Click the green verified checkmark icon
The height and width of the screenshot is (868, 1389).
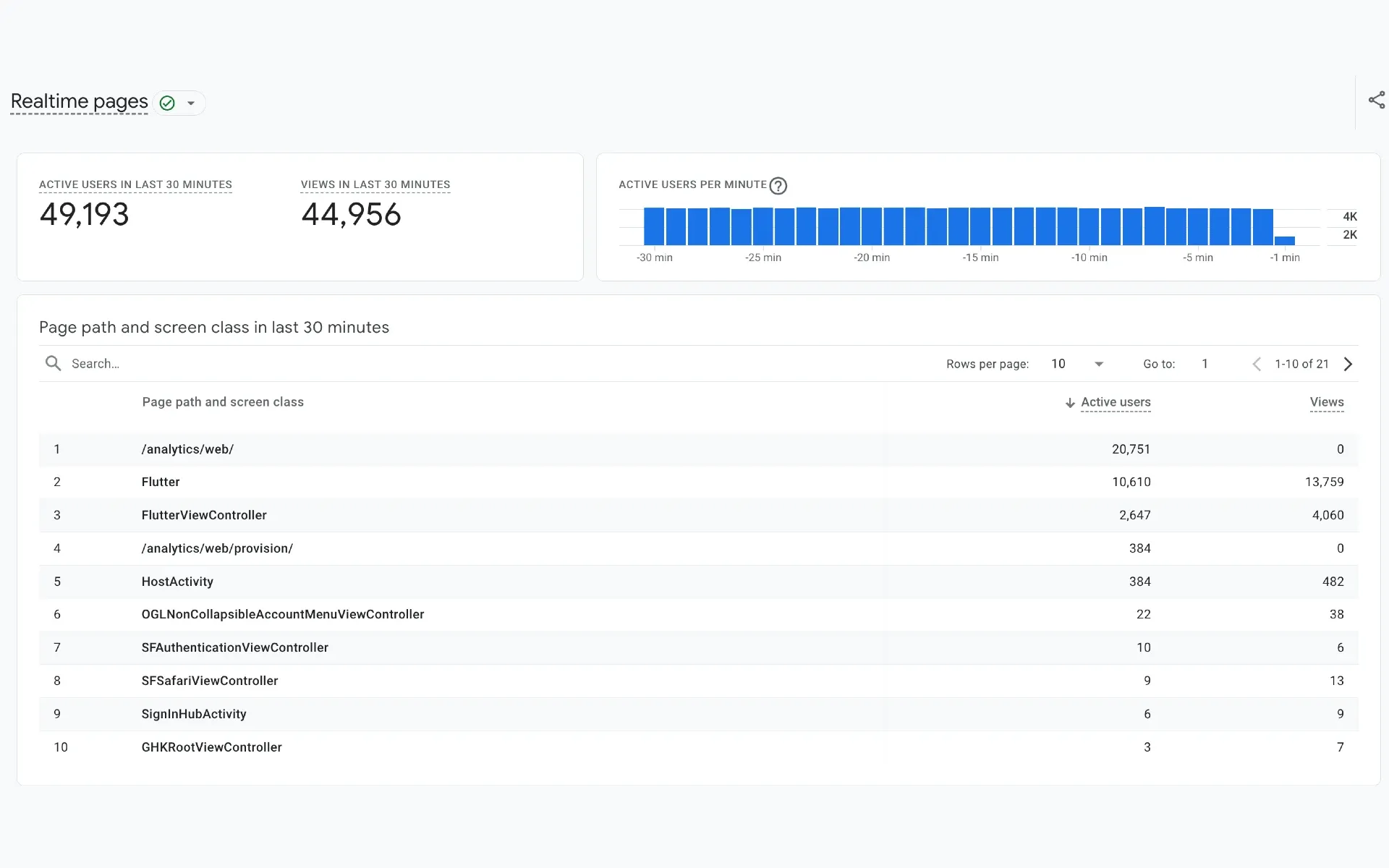(x=167, y=103)
